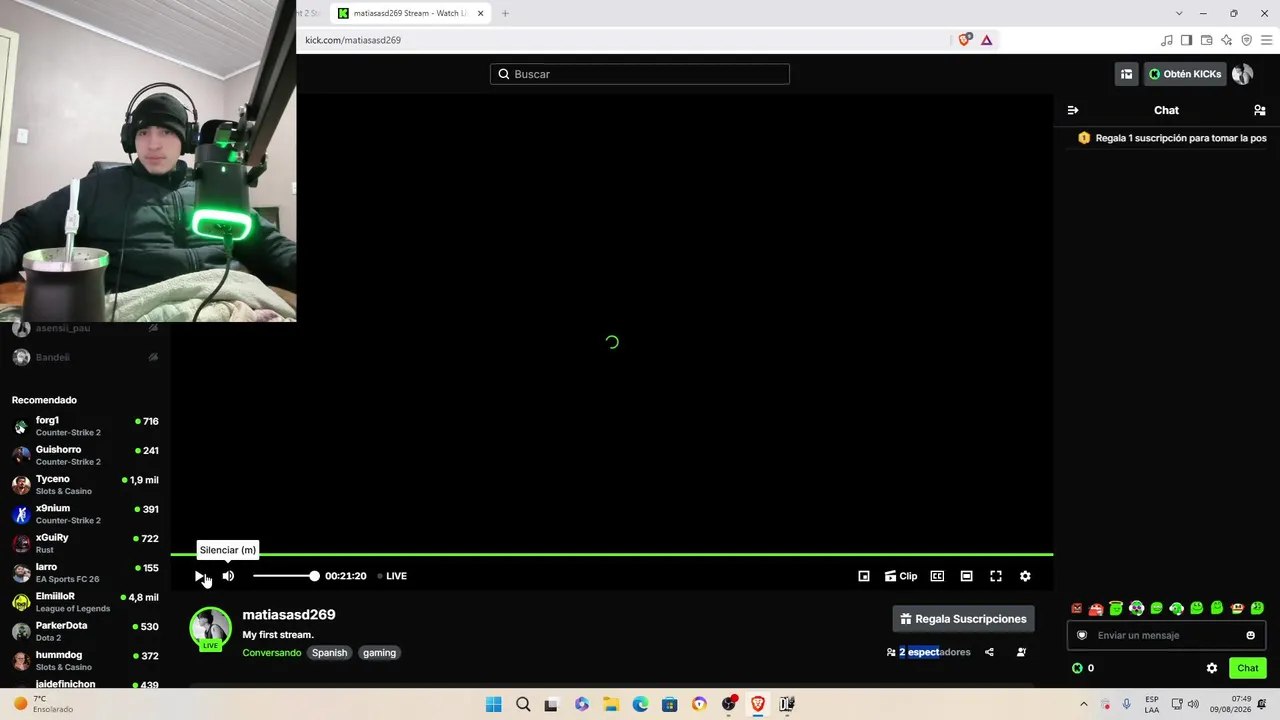
Task: Click the search box labeled Buscar
Action: click(640, 74)
